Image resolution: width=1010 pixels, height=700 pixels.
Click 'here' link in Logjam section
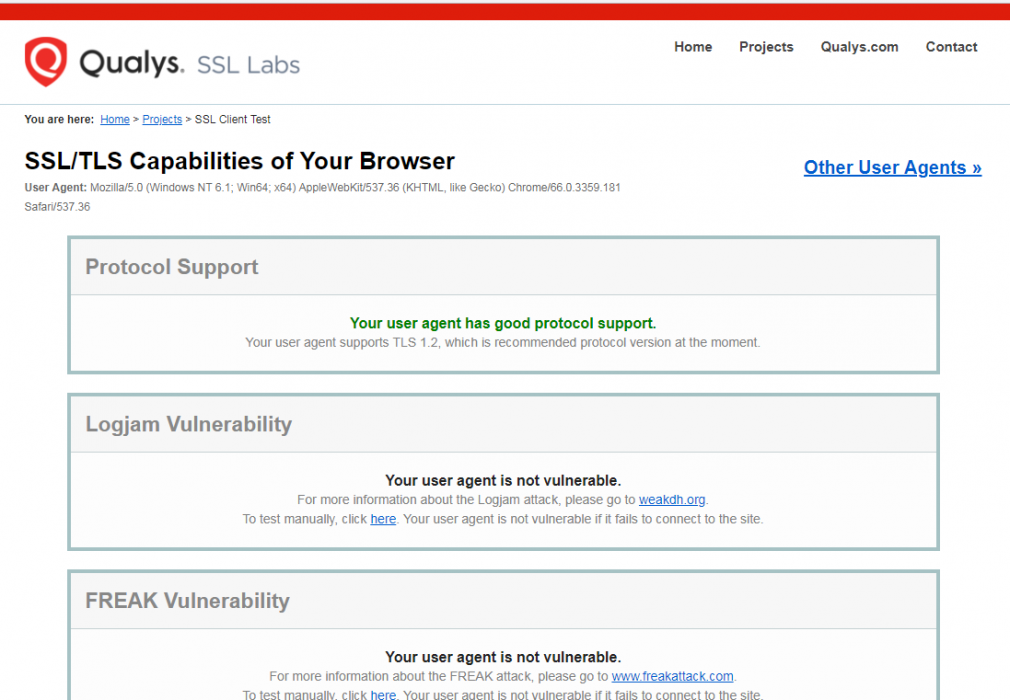click(x=383, y=519)
